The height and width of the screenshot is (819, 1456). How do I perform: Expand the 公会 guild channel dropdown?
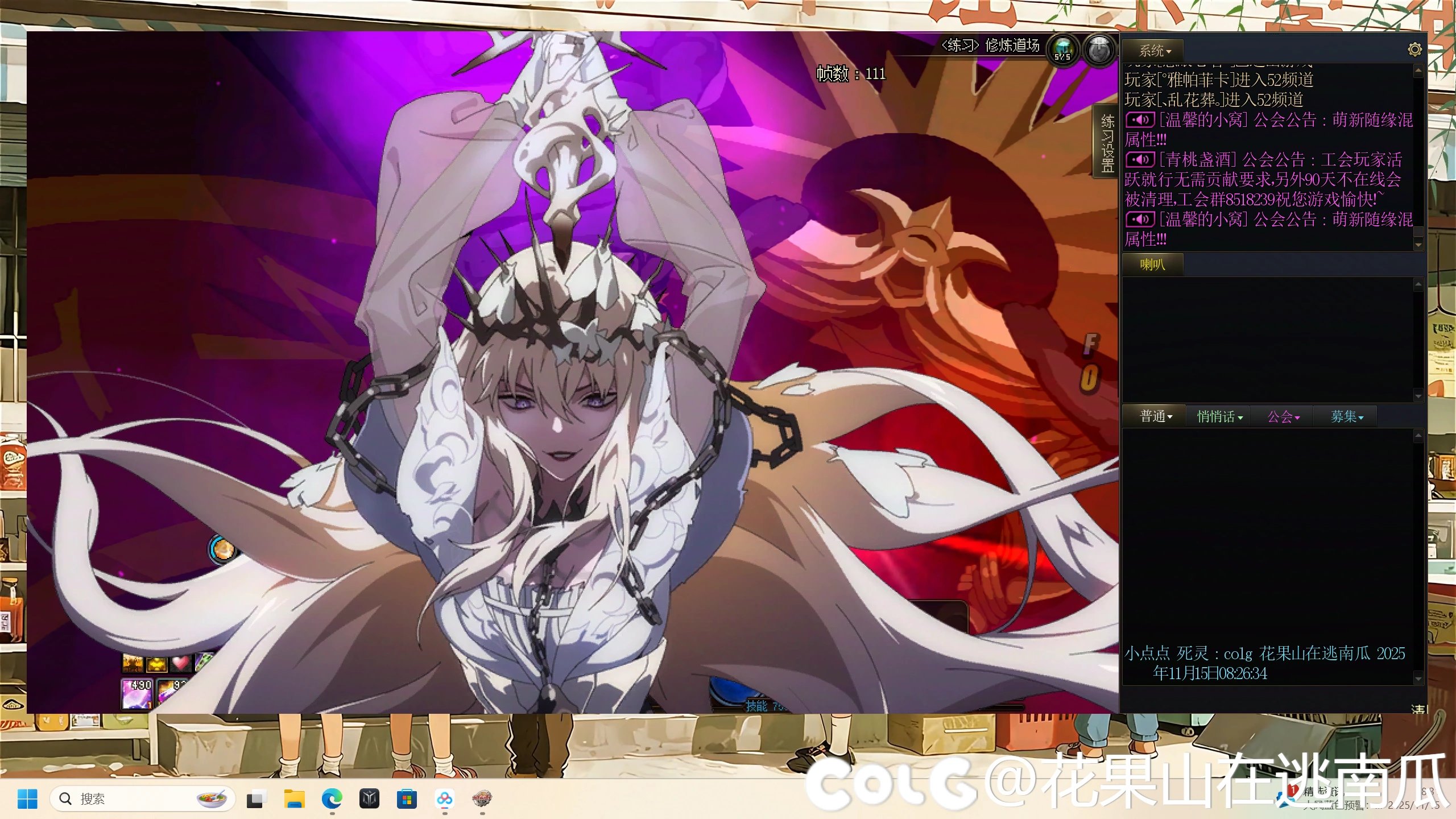[1283, 417]
